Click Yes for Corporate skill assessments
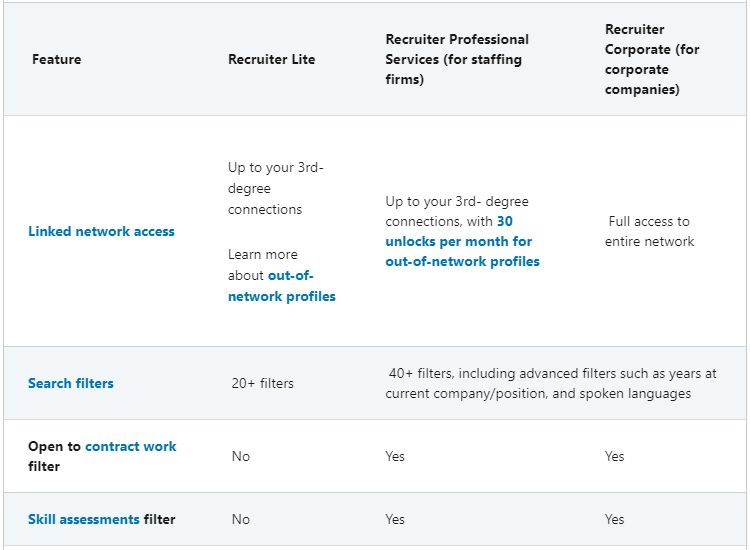The width and height of the screenshot is (750, 550). click(614, 519)
